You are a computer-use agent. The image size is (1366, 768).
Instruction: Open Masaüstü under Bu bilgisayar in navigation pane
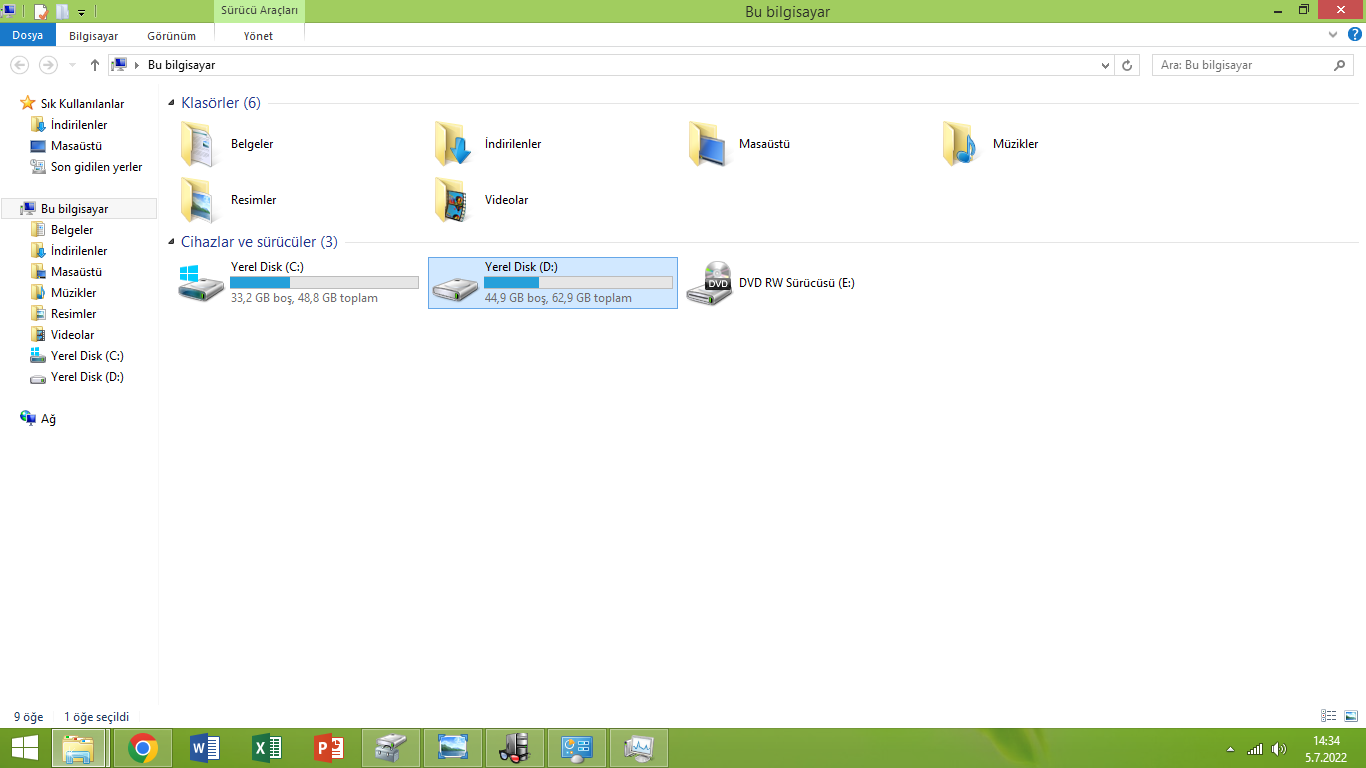point(76,272)
